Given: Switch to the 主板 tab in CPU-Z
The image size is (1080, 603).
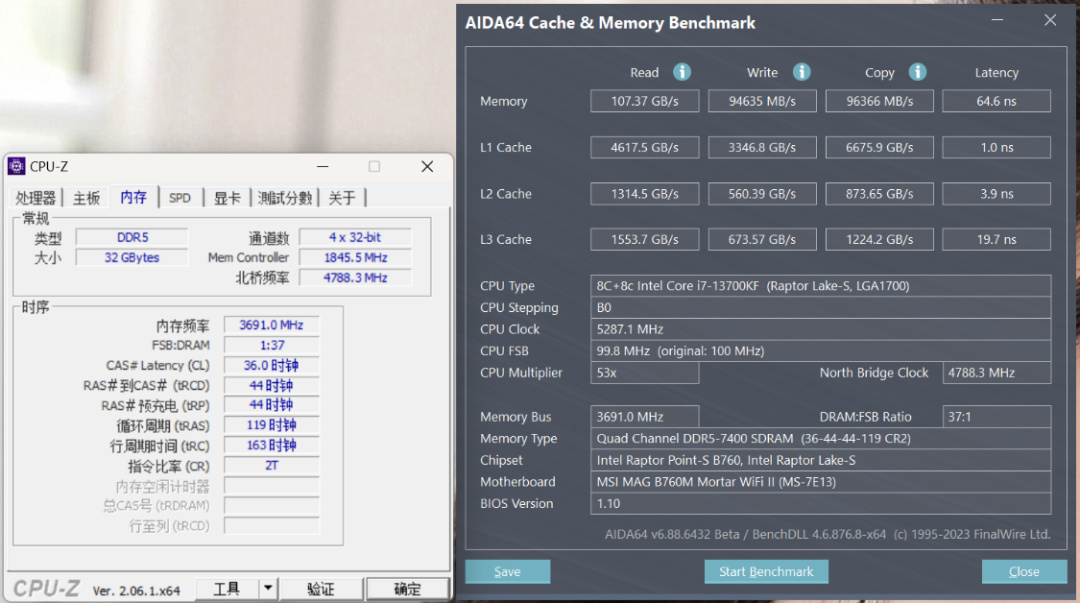Looking at the screenshot, I should coord(87,198).
